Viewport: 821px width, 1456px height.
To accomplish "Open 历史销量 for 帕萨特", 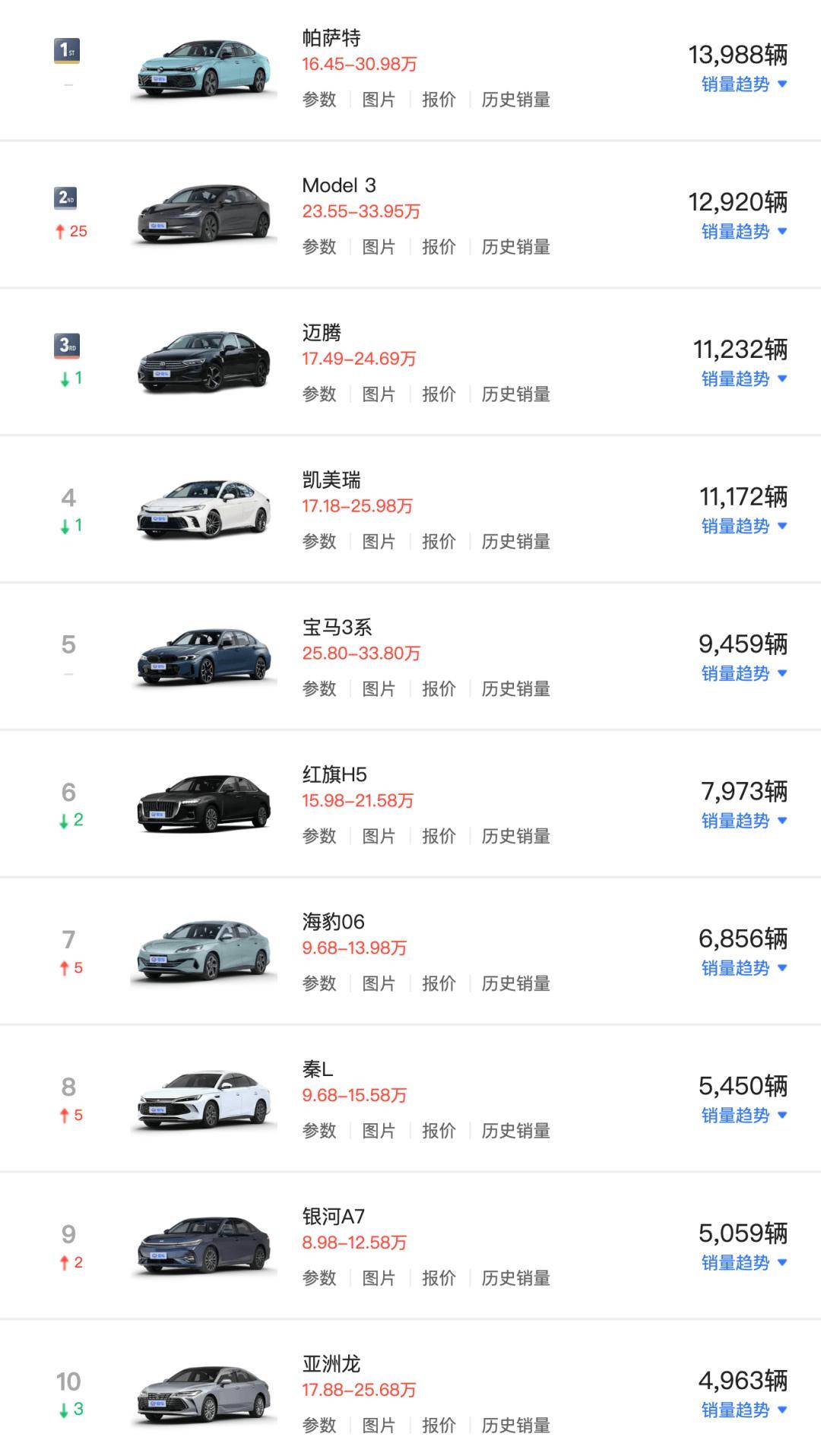I will [x=515, y=100].
